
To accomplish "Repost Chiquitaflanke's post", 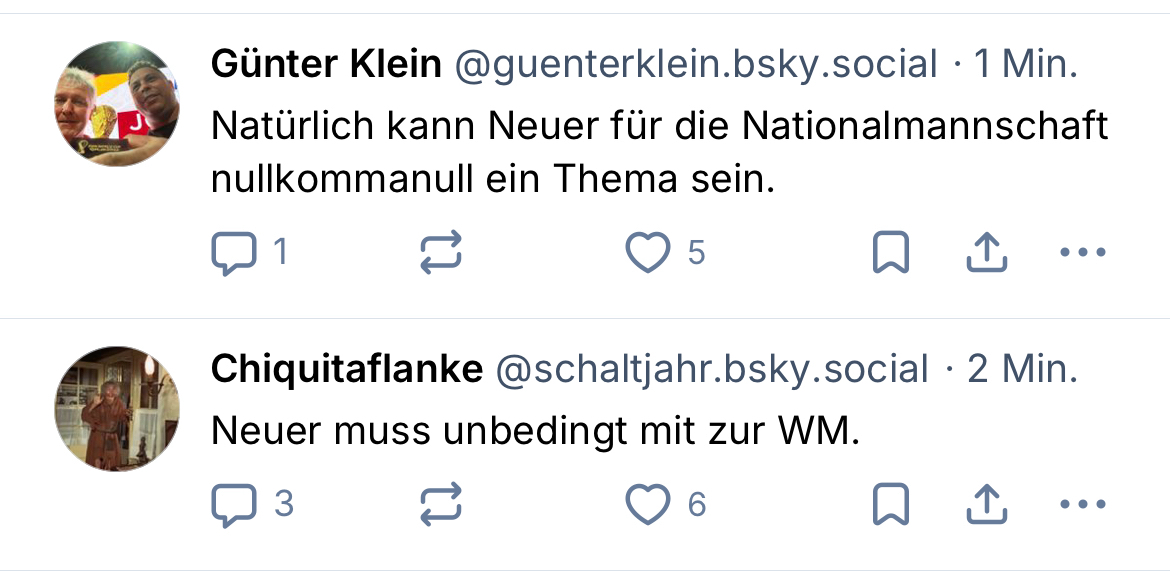I will coord(440,505).
